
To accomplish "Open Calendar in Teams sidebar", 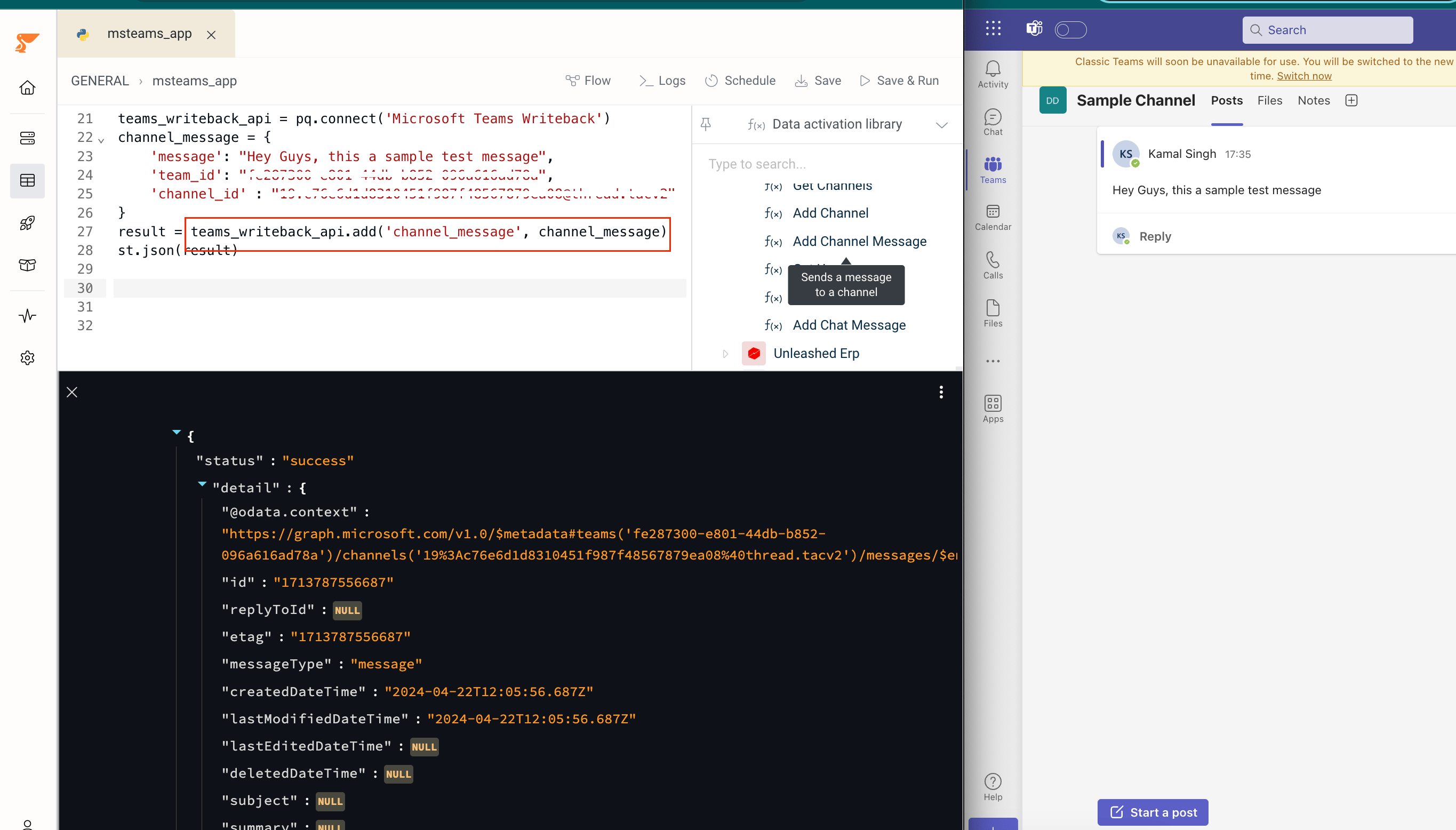I will [x=993, y=218].
